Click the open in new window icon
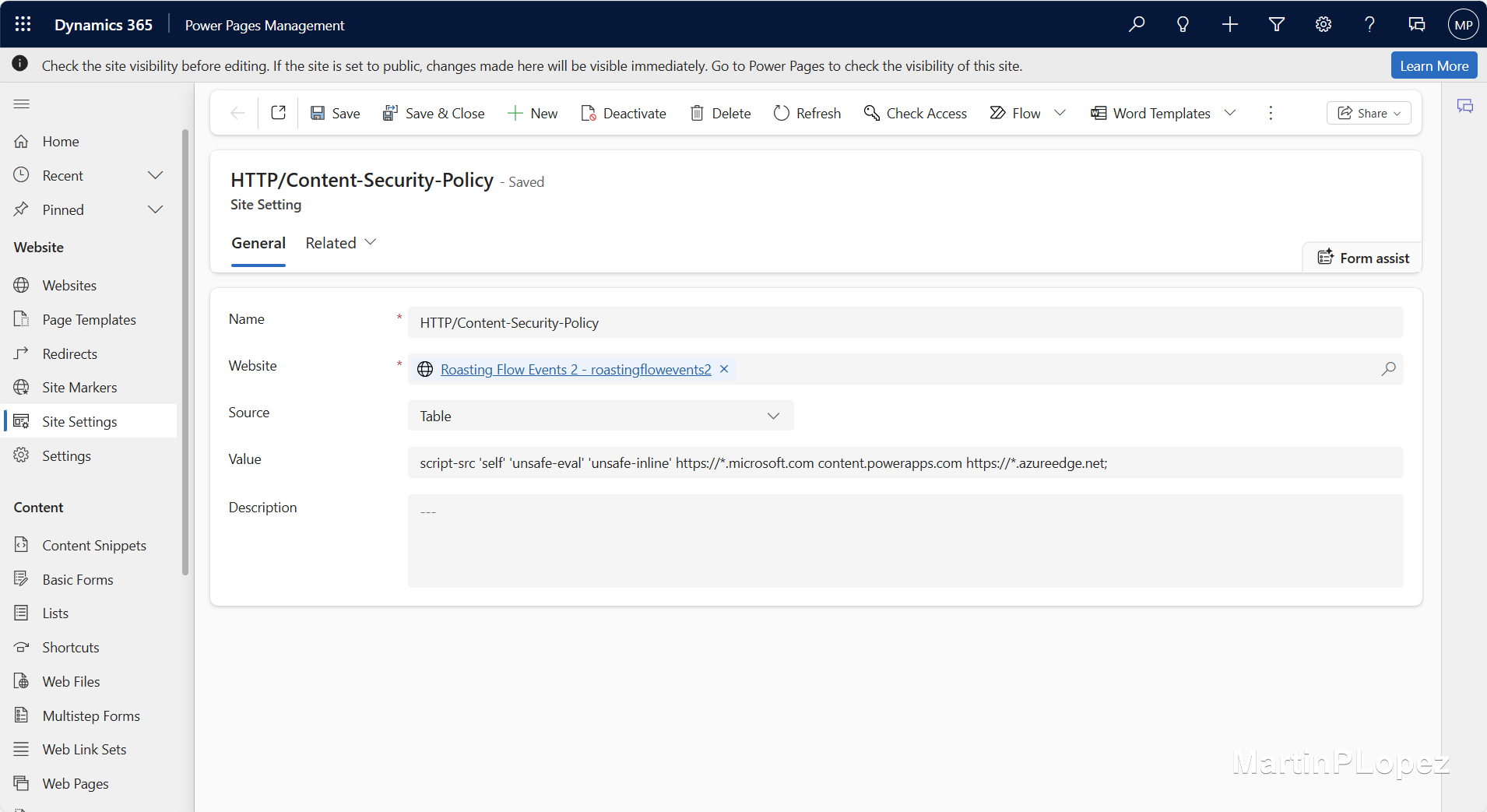Image resolution: width=1487 pixels, height=812 pixels. point(278,113)
